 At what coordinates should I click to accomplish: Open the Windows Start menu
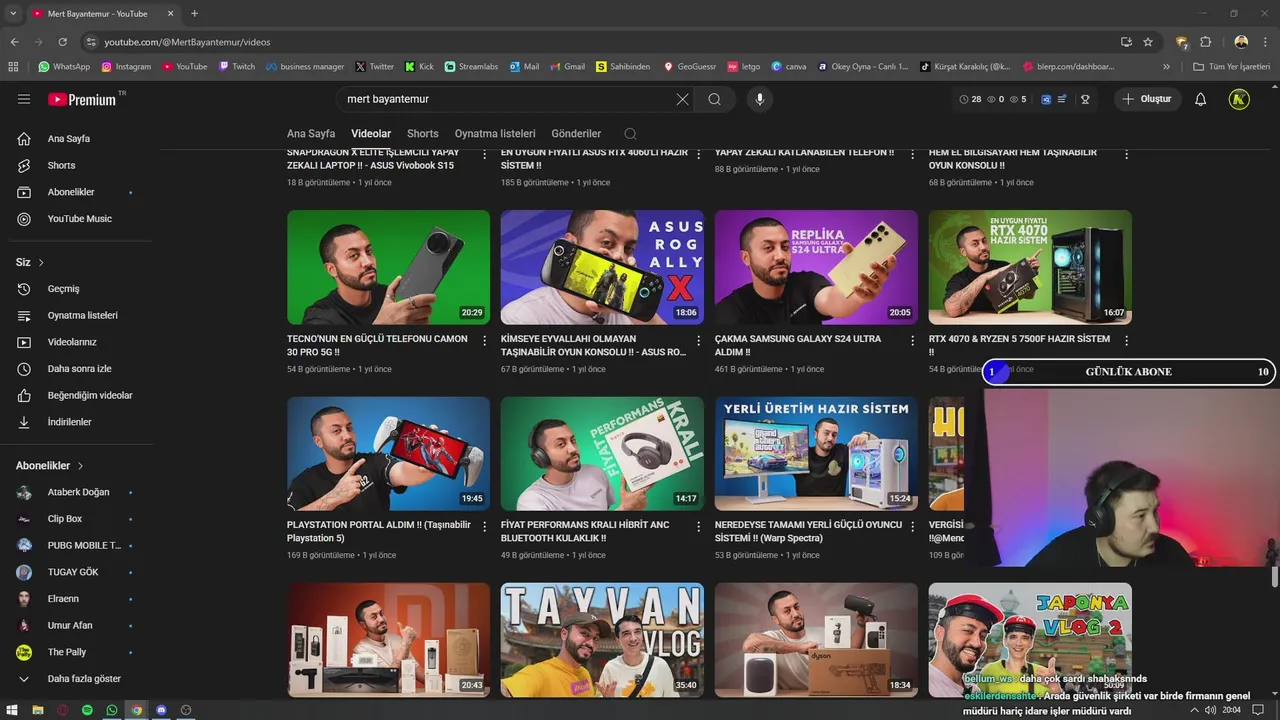point(12,710)
